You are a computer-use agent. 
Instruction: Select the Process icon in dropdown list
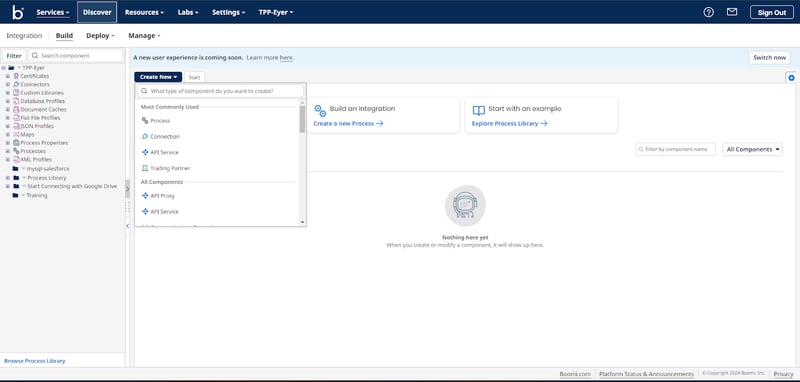(x=145, y=121)
